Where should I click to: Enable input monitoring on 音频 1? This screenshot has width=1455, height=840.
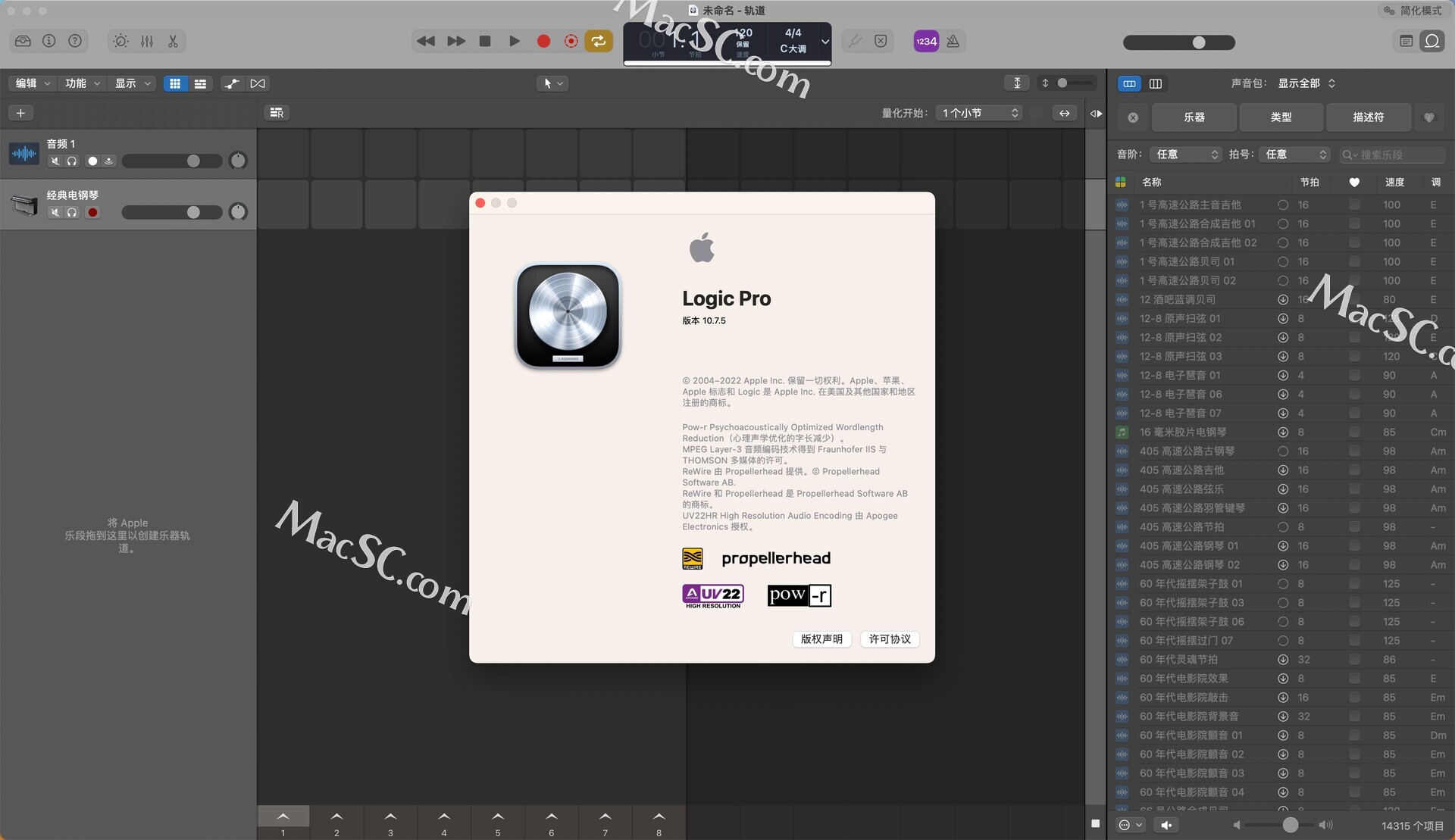point(109,161)
